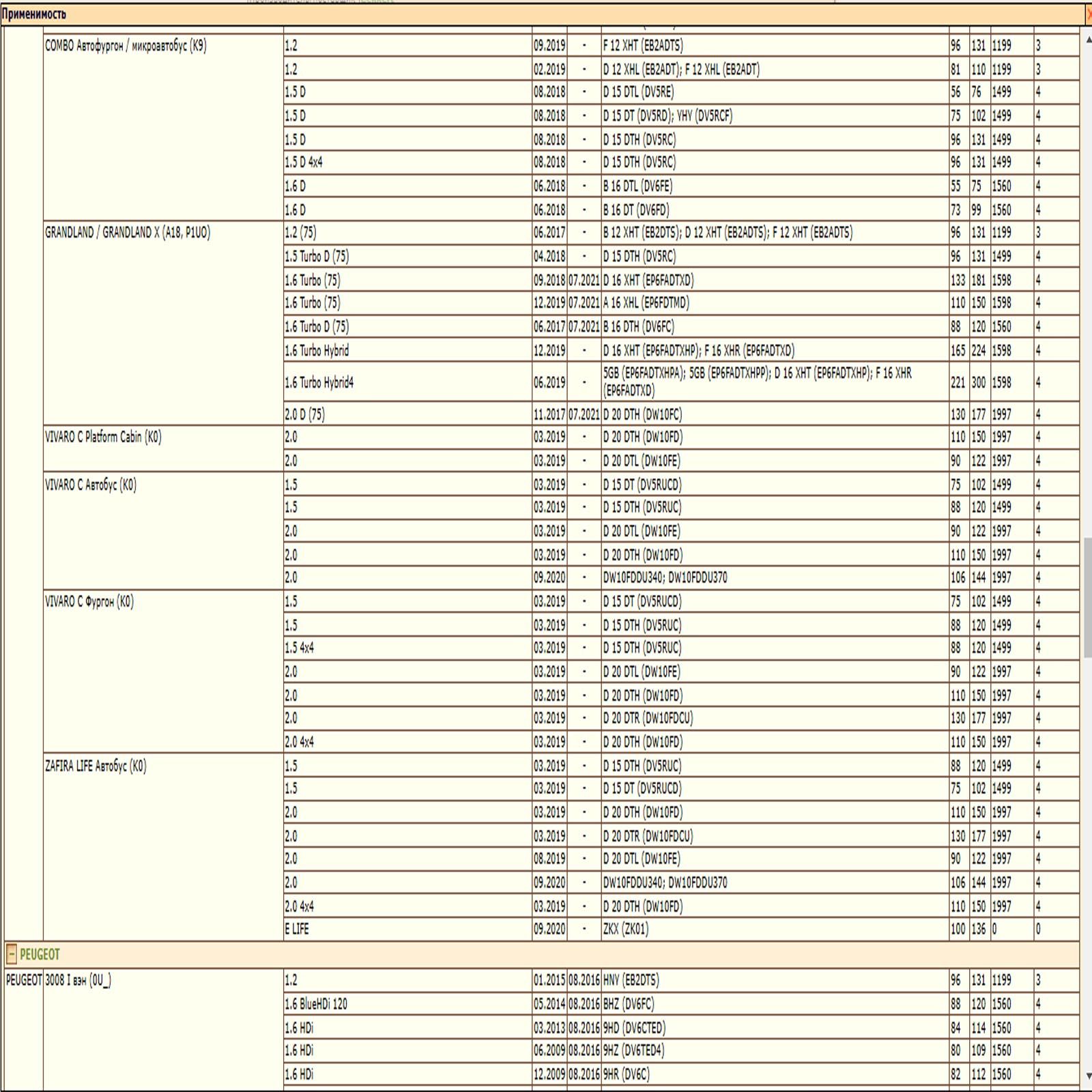1092x1092 pixels.
Task: Click the 1.6 BlueHDi 120 modification
Action: [x=316, y=1004]
